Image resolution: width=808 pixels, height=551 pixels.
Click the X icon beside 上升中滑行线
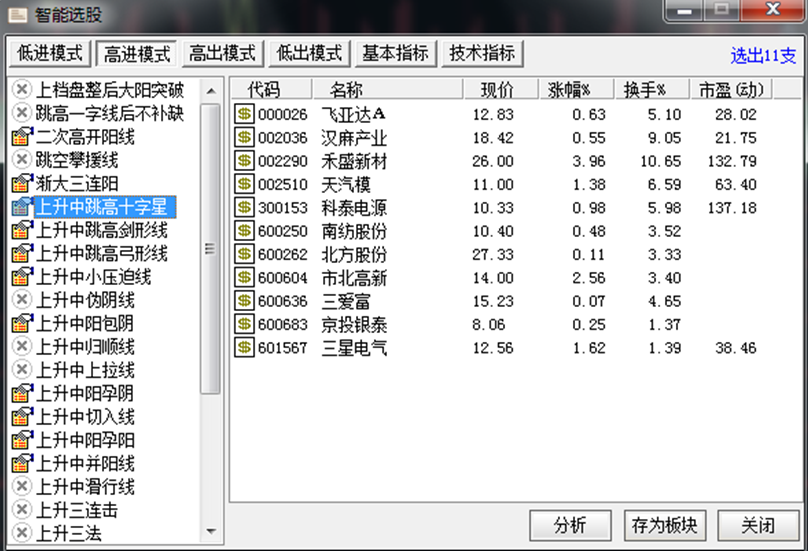coord(22,487)
